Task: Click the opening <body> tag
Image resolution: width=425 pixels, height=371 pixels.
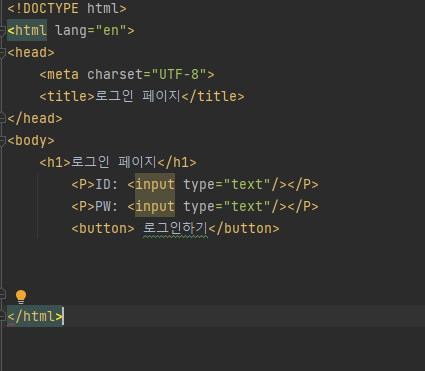Action: [31, 141]
